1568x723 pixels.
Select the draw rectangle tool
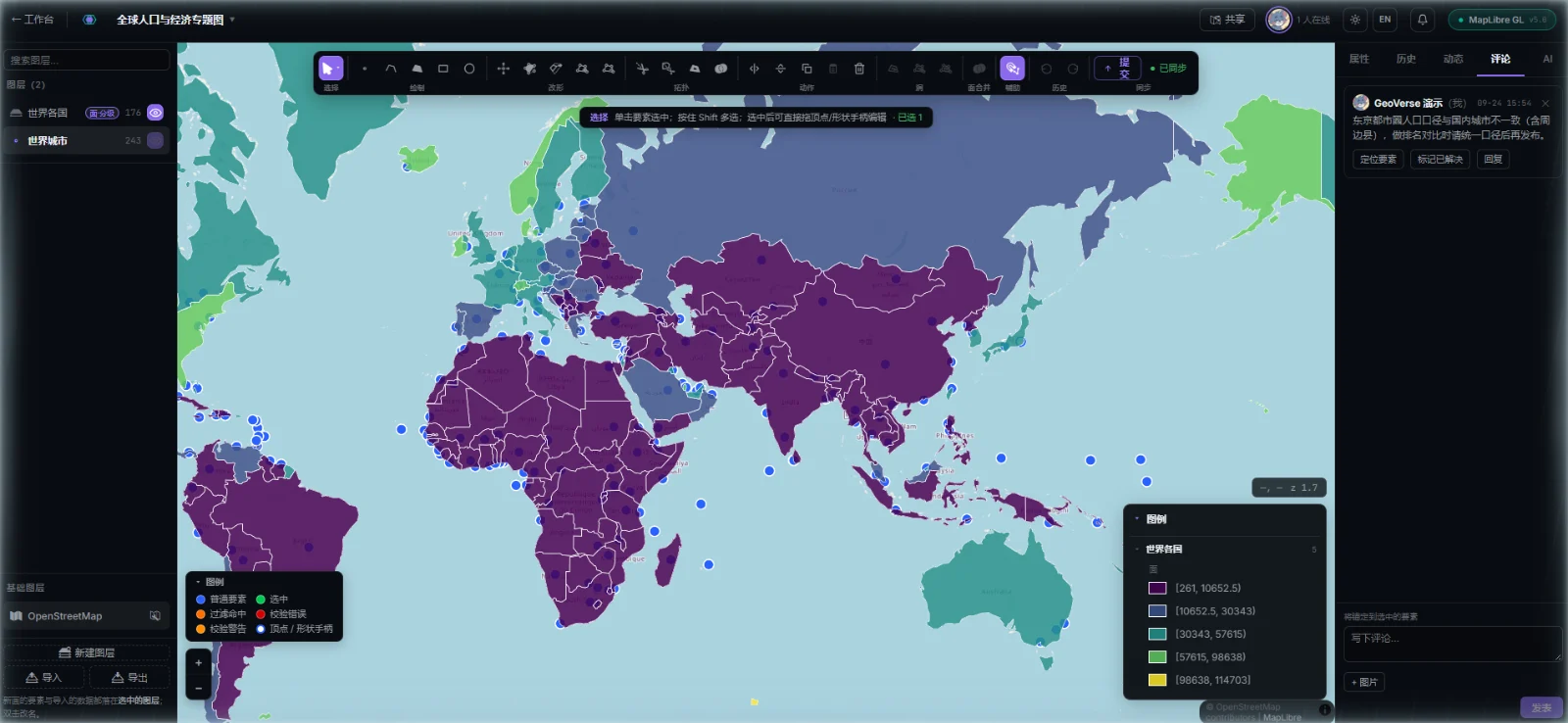point(443,69)
